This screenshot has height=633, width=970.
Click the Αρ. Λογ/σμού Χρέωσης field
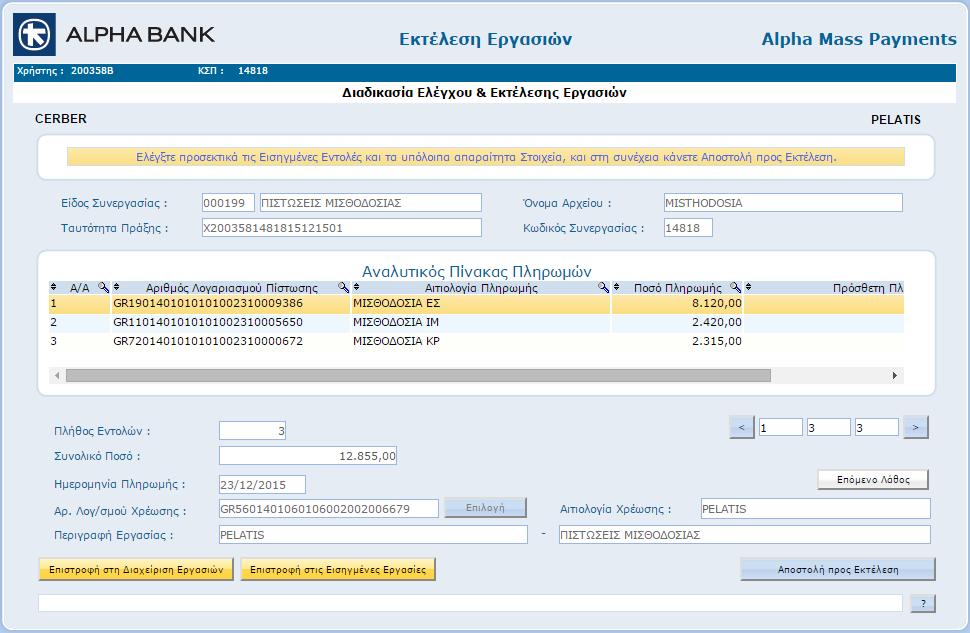point(328,509)
